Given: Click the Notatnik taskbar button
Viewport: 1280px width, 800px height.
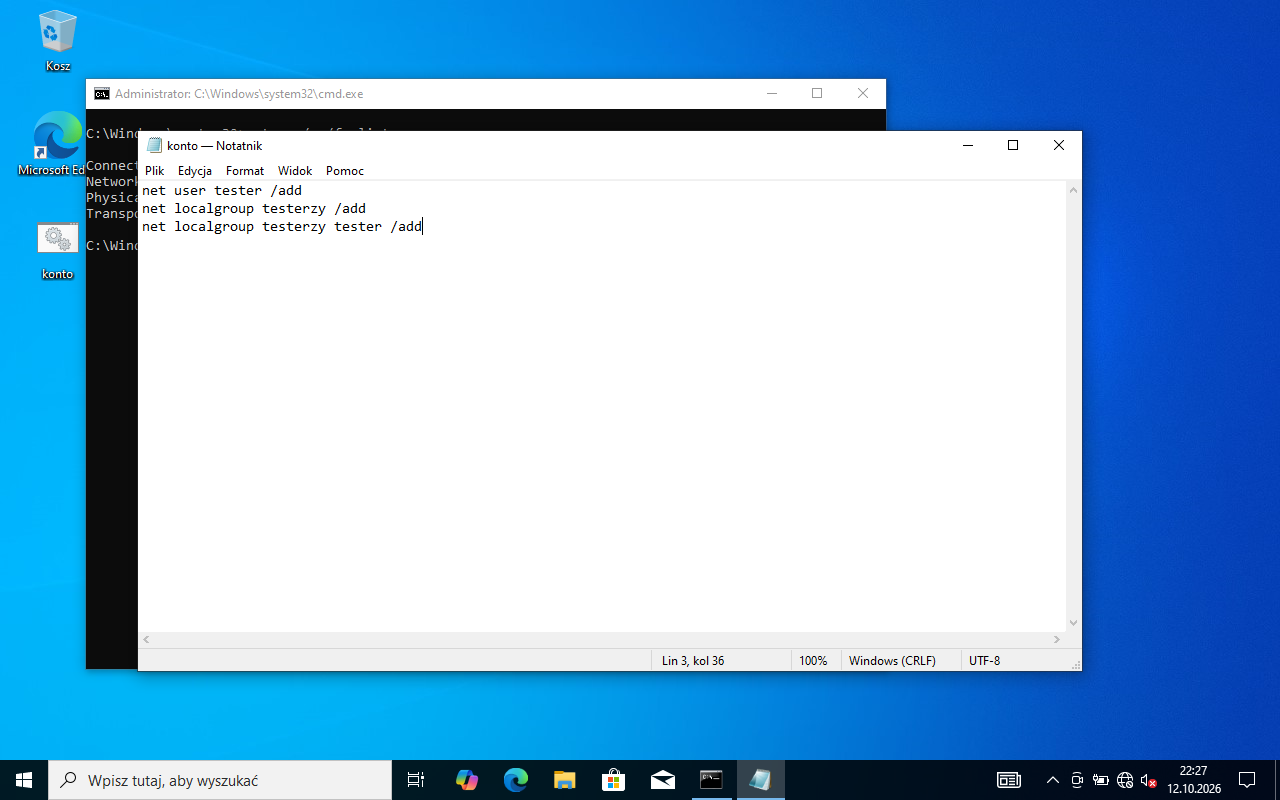Looking at the screenshot, I should click(760, 780).
